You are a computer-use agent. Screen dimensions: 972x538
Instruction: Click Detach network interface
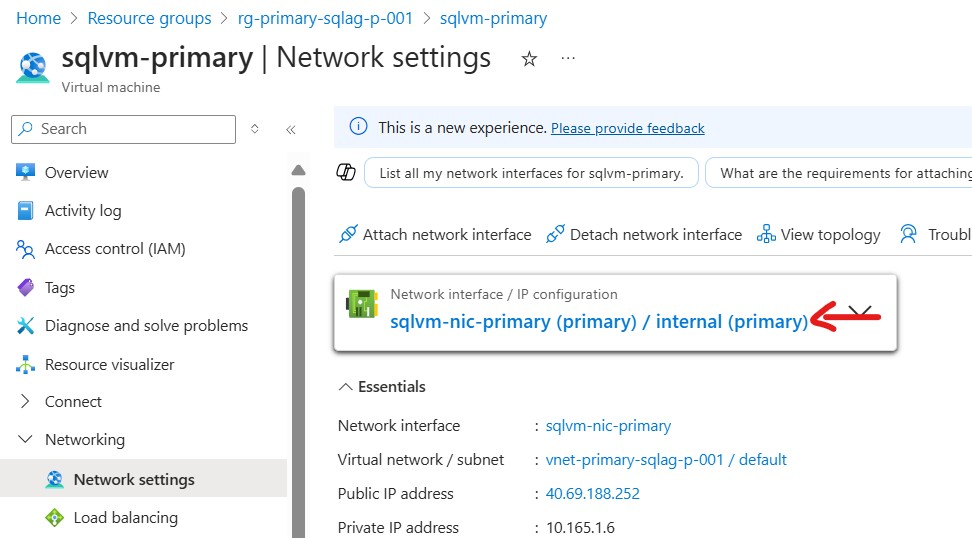(643, 234)
